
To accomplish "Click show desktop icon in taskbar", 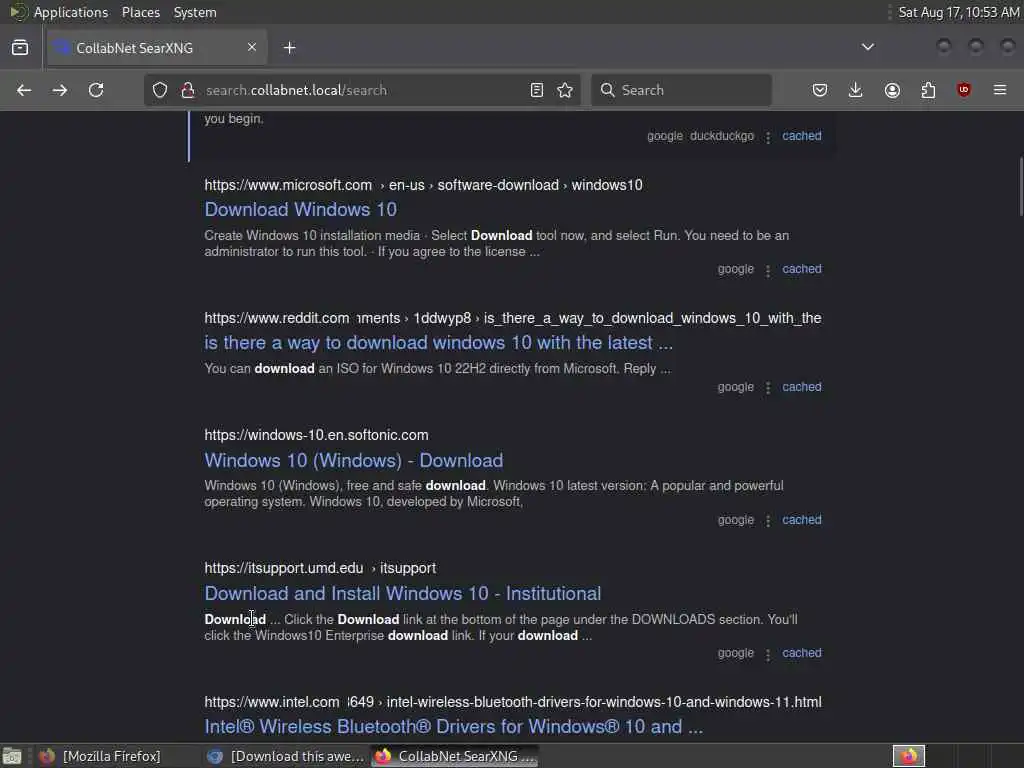I will tap(12, 756).
